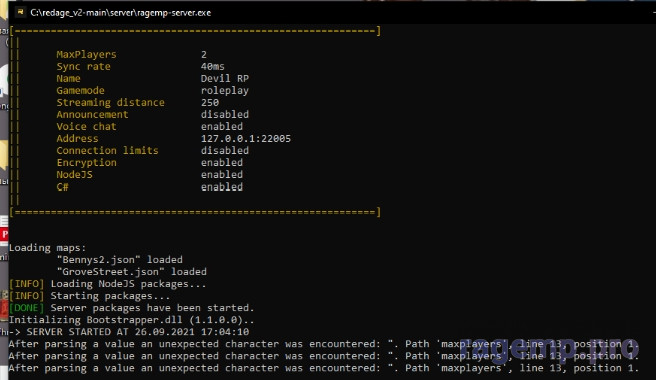This screenshot has width=656, height=380.
Task: Select the 'Streaming distance' label
Action: (110, 103)
